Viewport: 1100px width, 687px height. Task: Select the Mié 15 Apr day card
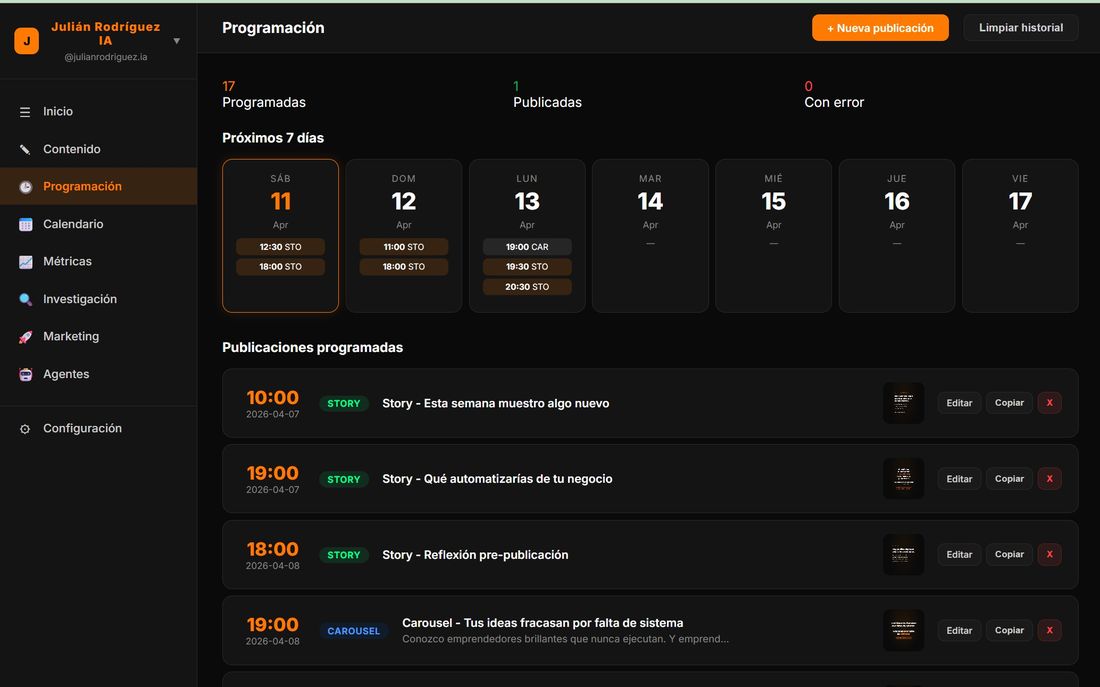pos(774,236)
